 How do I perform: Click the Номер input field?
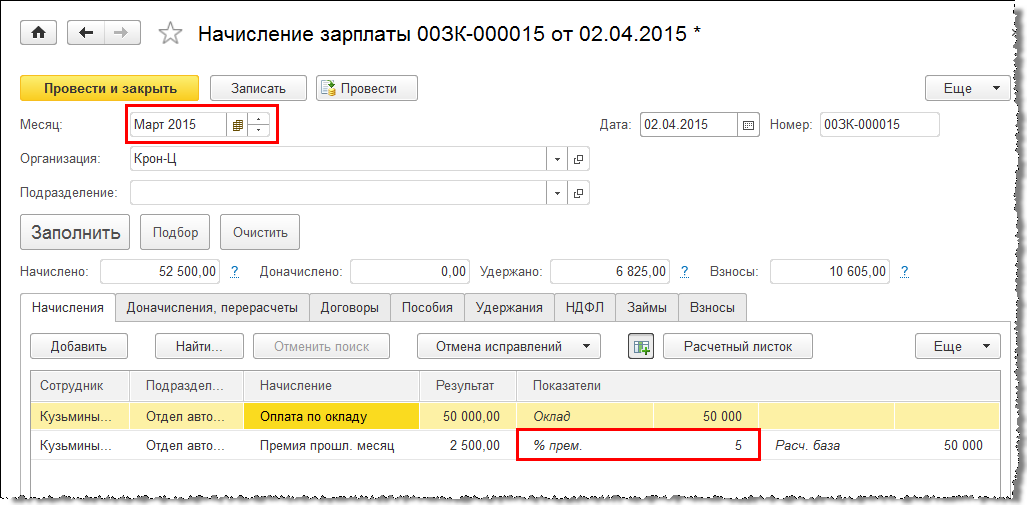tap(879, 125)
